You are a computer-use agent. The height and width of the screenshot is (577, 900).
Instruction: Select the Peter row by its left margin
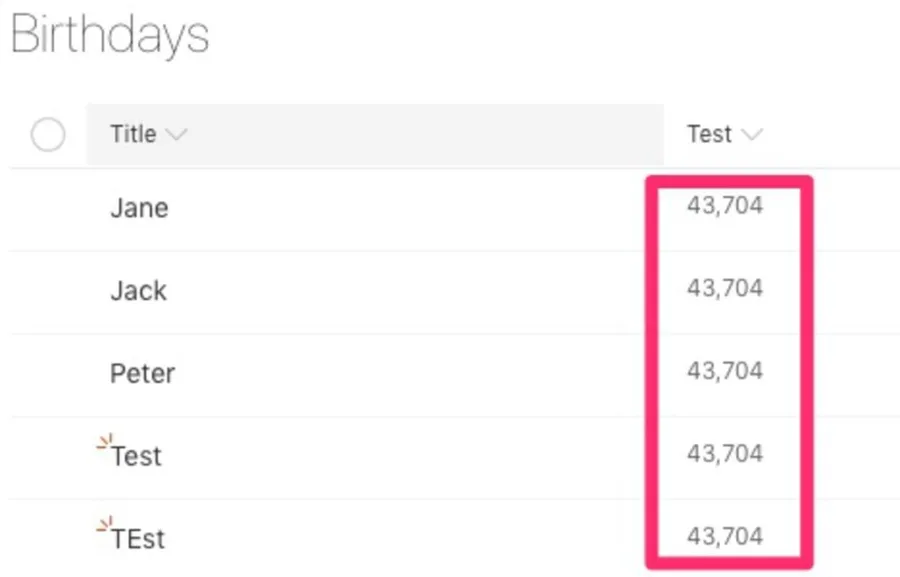coord(48,375)
